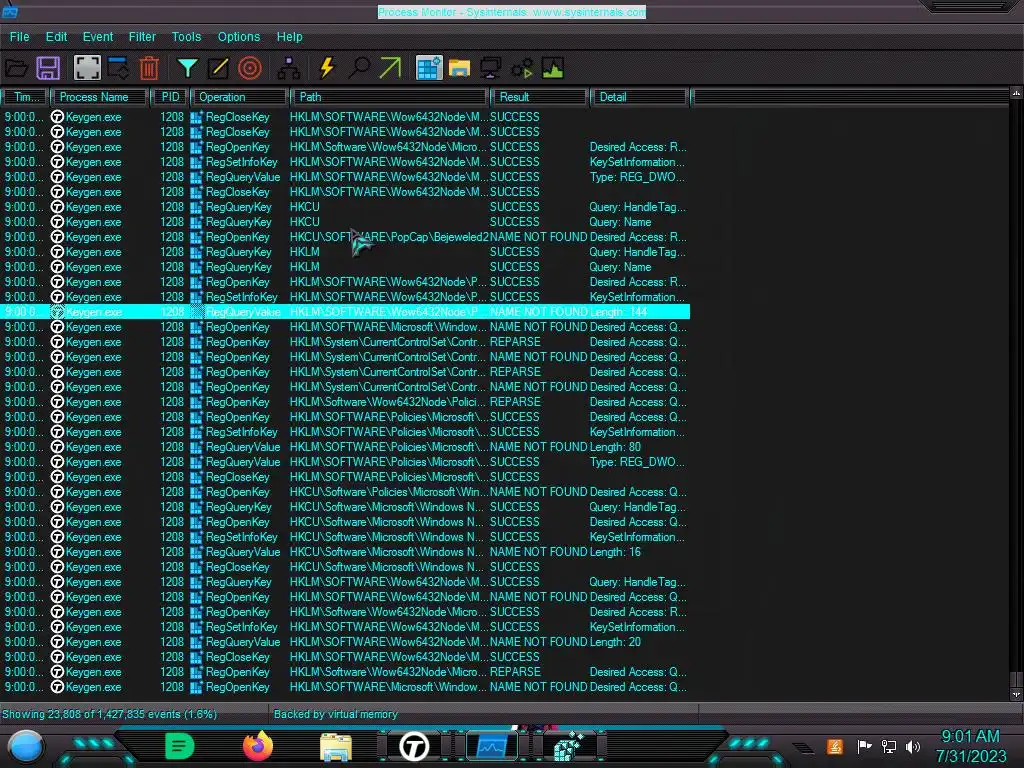
Task: Open highlight settings via the pencil icon
Action: pyautogui.click(x=218, y=68)
